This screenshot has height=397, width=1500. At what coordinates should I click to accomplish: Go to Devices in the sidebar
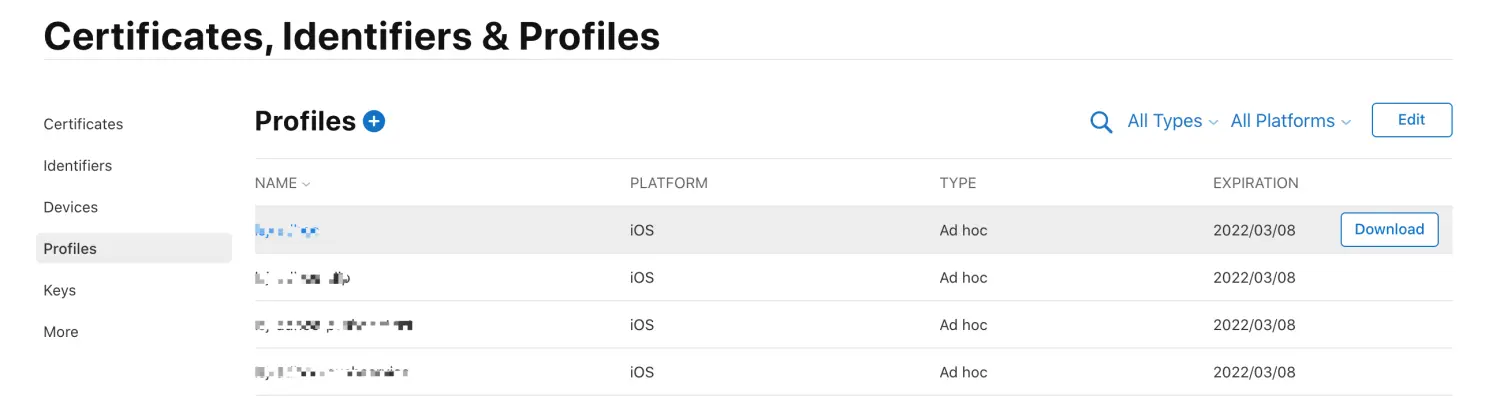point(71,207)
